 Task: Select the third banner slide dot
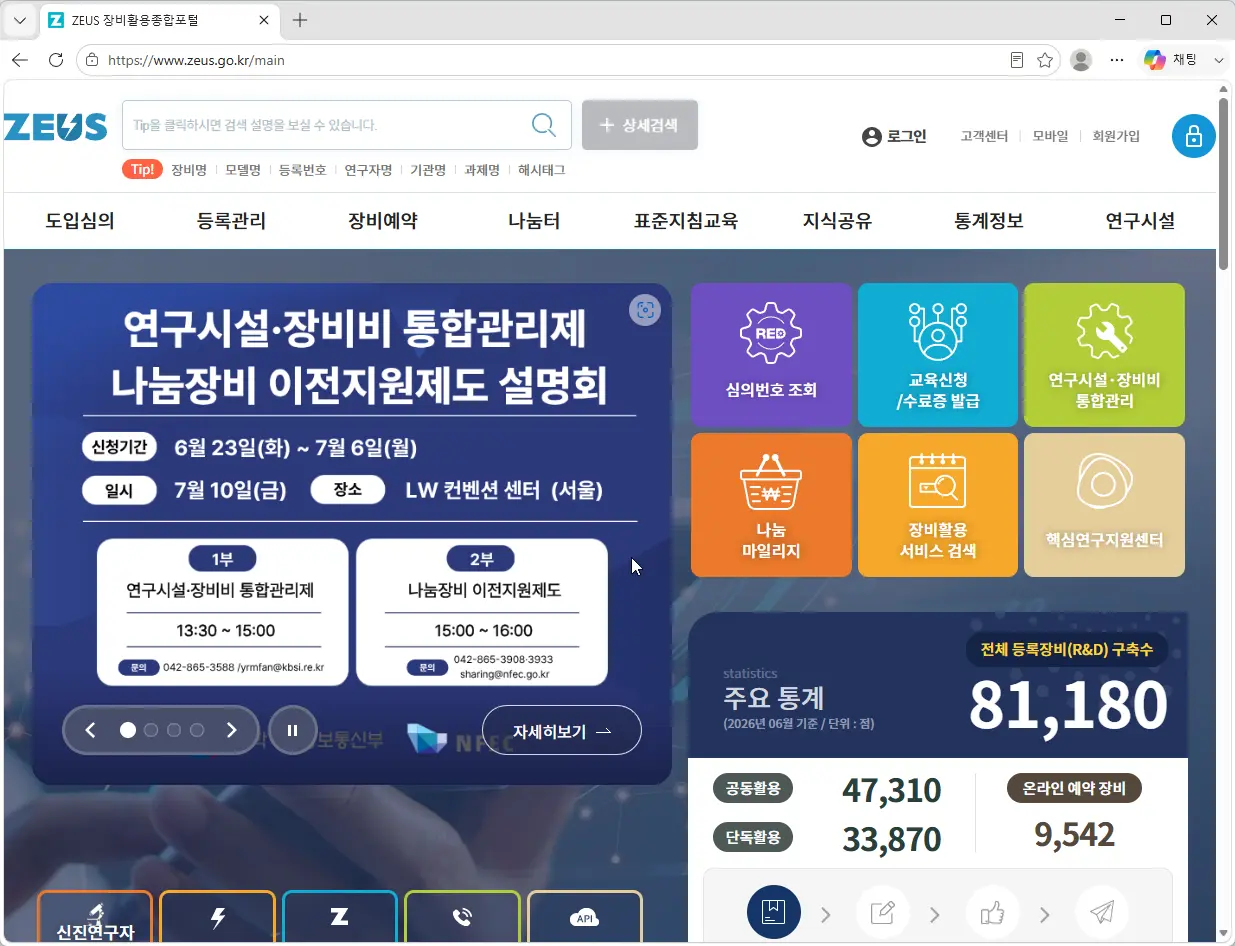click(x=174, y=730)
